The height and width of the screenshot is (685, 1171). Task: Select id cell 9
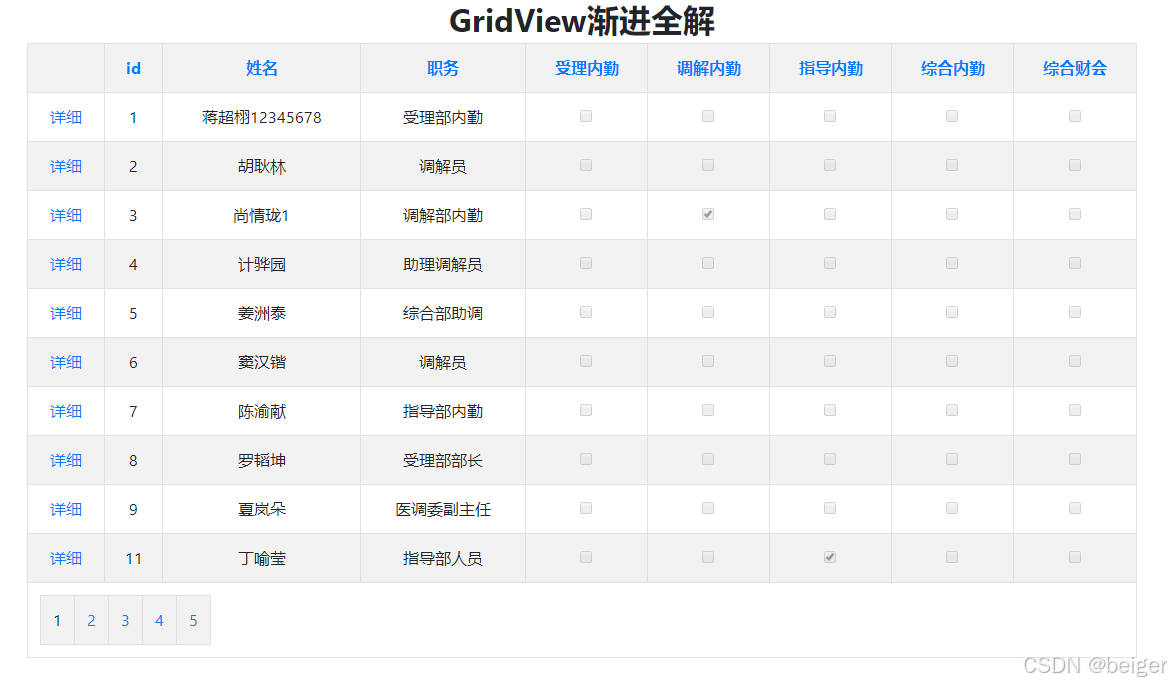point(133,509)
